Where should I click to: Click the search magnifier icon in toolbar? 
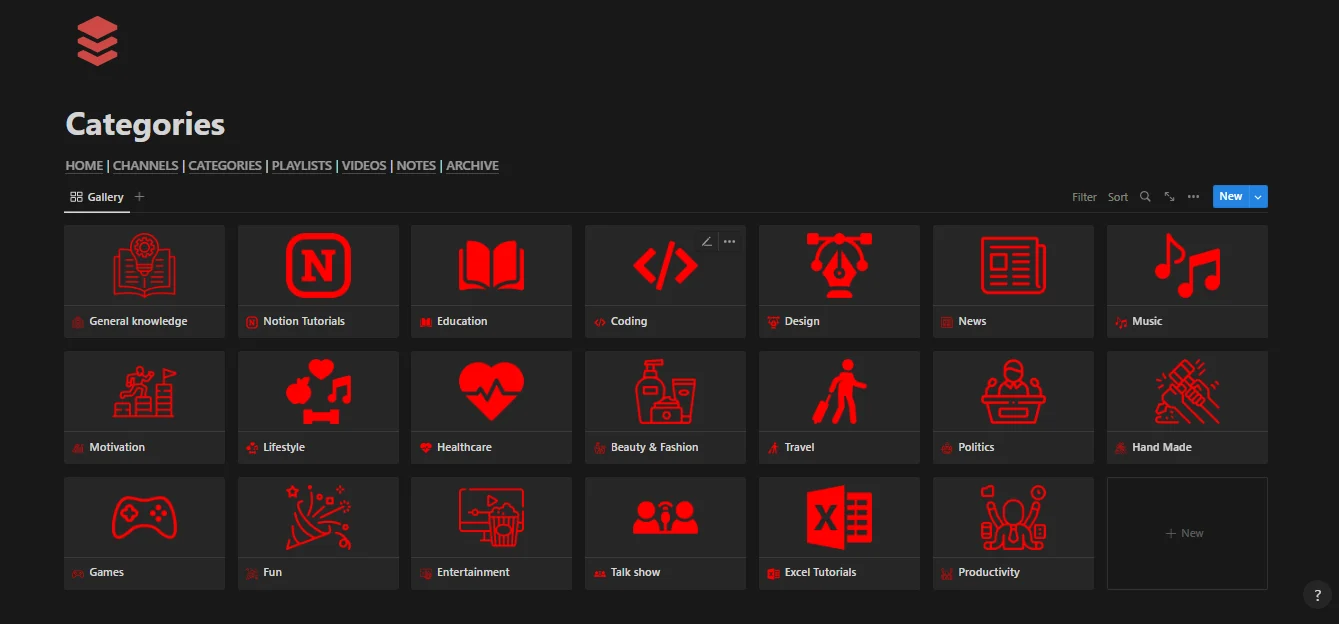tap(1145, 197)
